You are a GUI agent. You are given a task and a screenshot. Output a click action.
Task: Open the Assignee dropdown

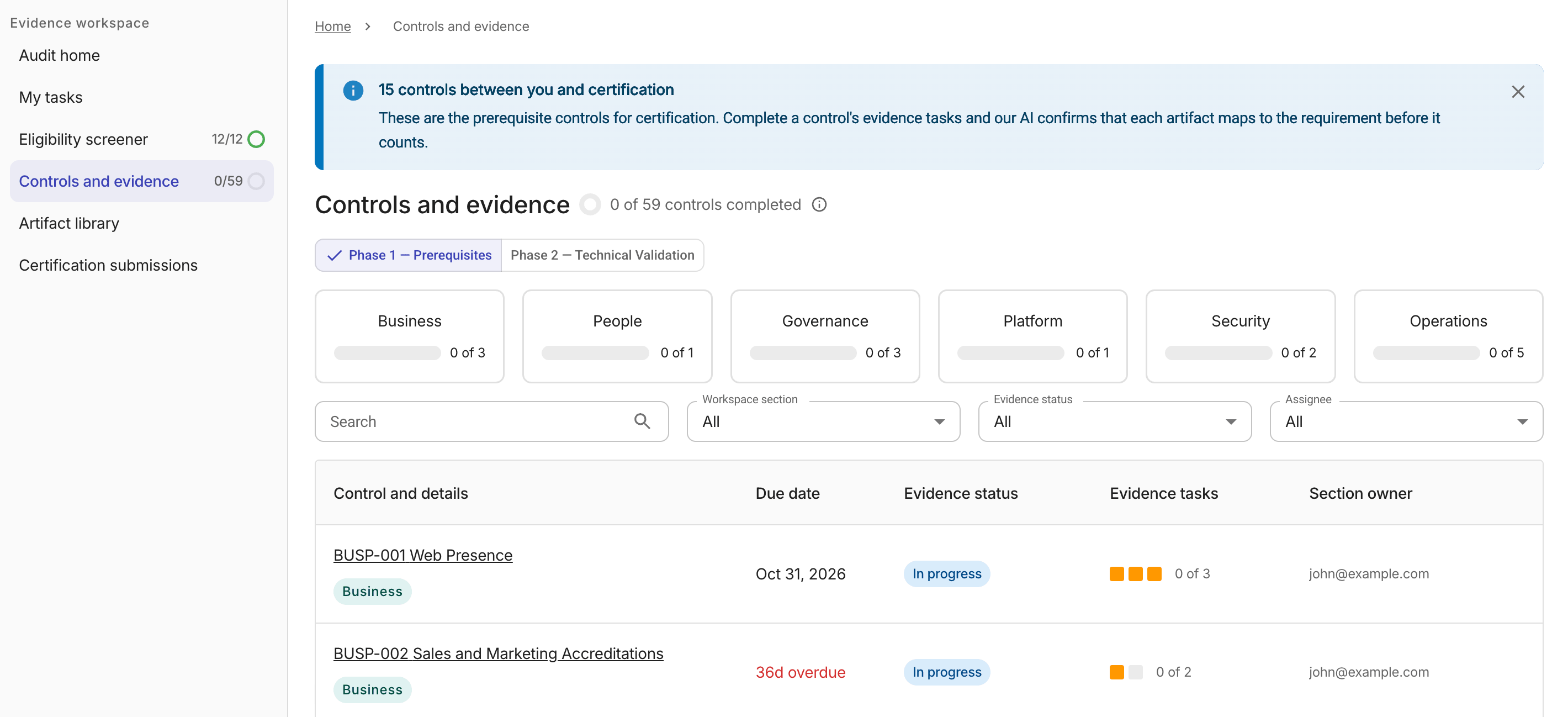pyautogui.click(x=1406, y=421)
